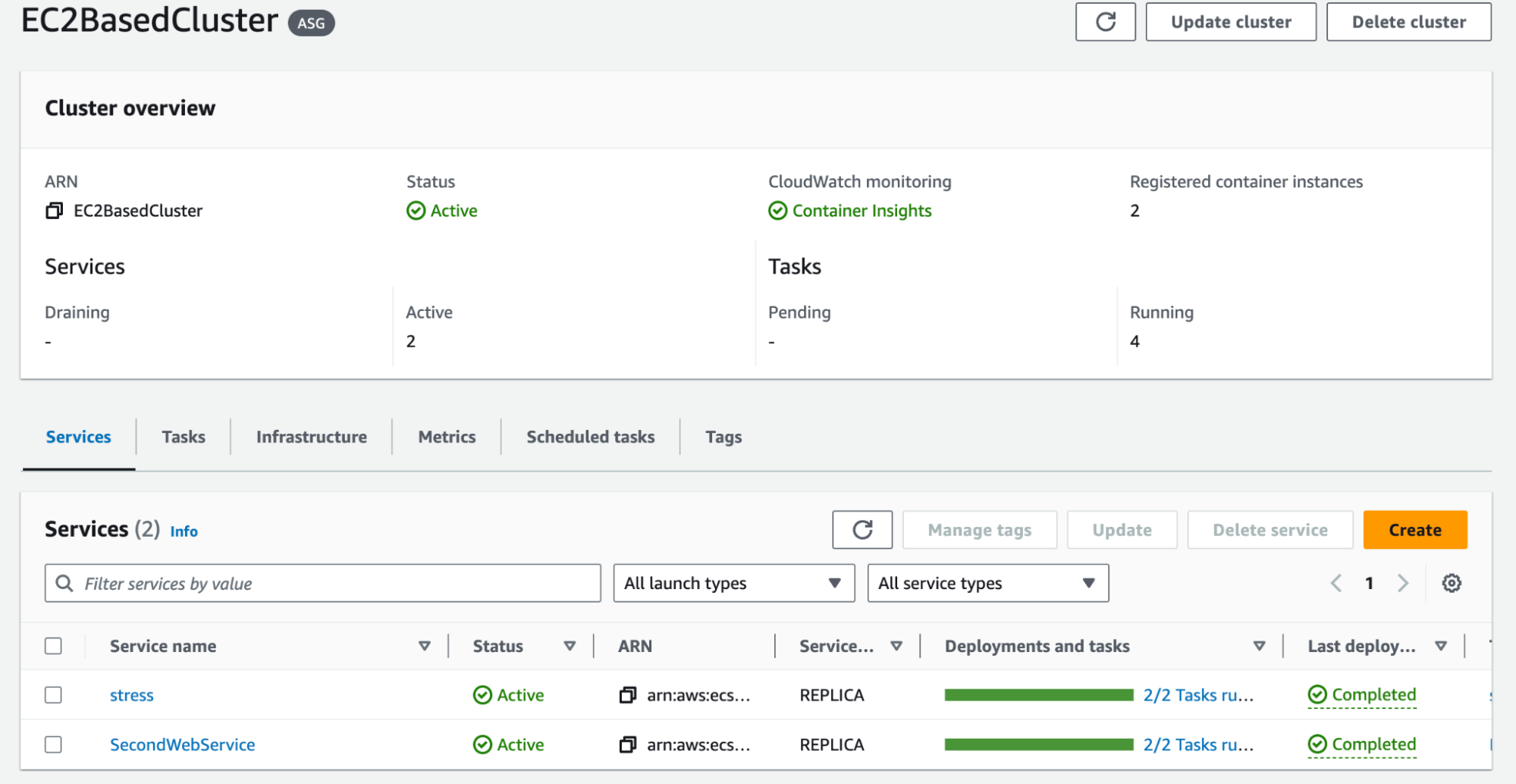
Task: Check the stress service checkbox
Action: coord(53,695)
